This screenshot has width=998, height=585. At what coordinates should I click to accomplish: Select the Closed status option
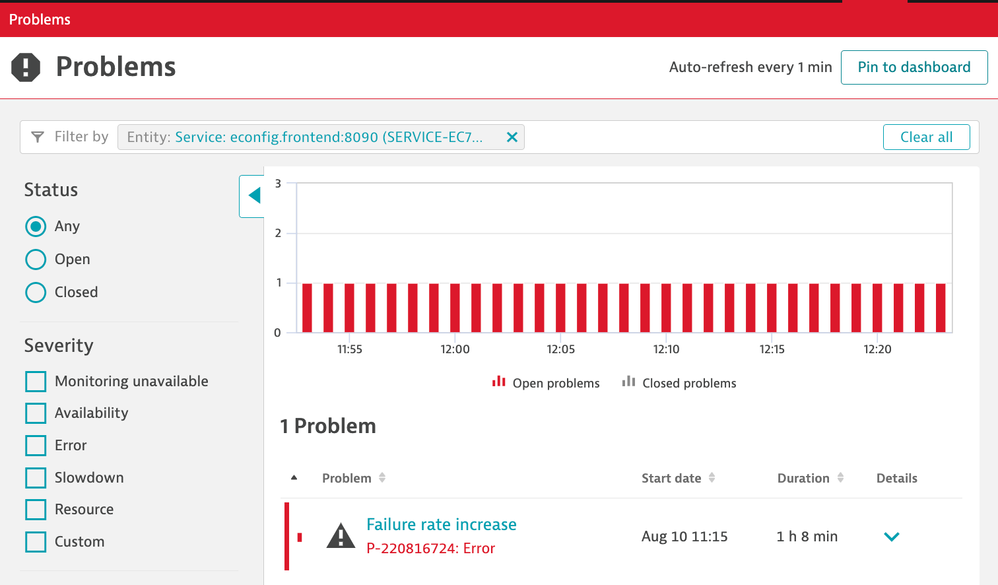(36, 293)
